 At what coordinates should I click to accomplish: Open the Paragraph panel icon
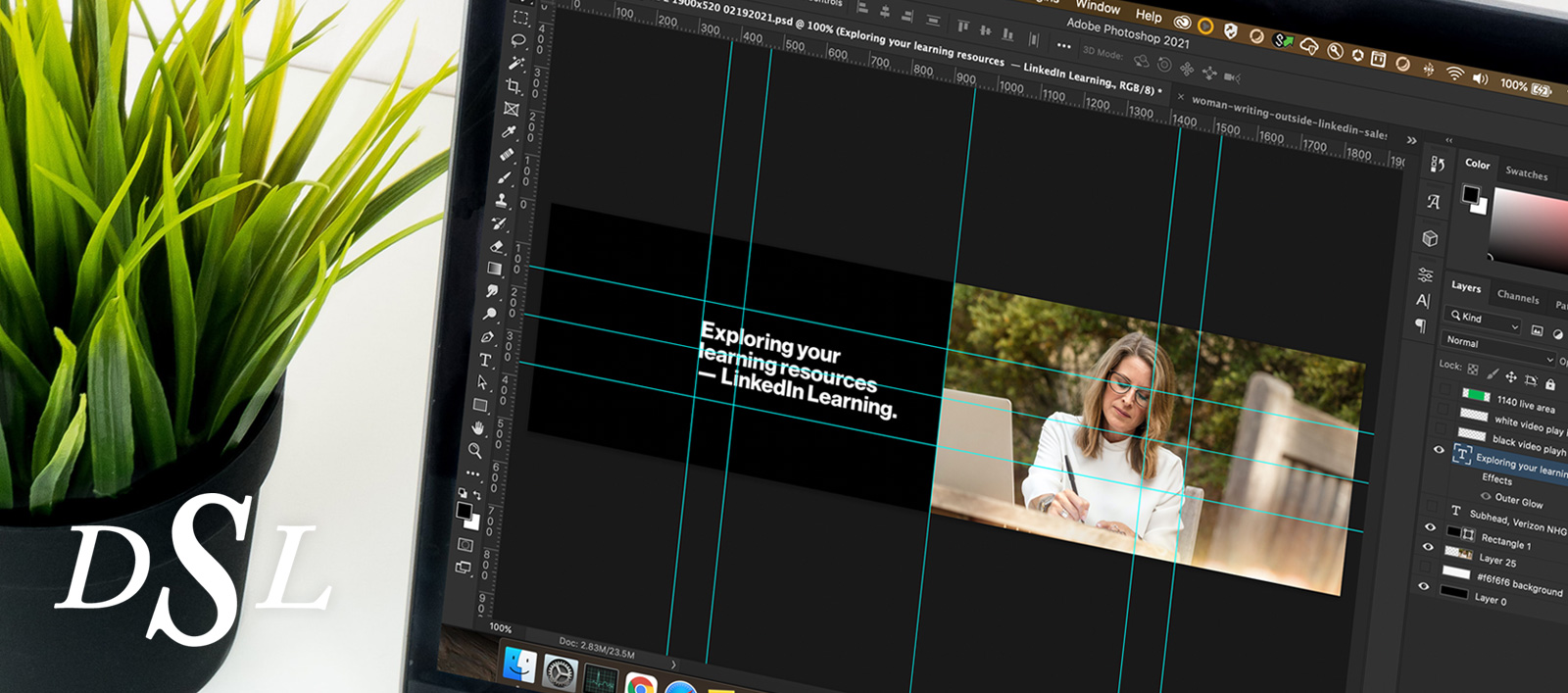pos(1421,325)
